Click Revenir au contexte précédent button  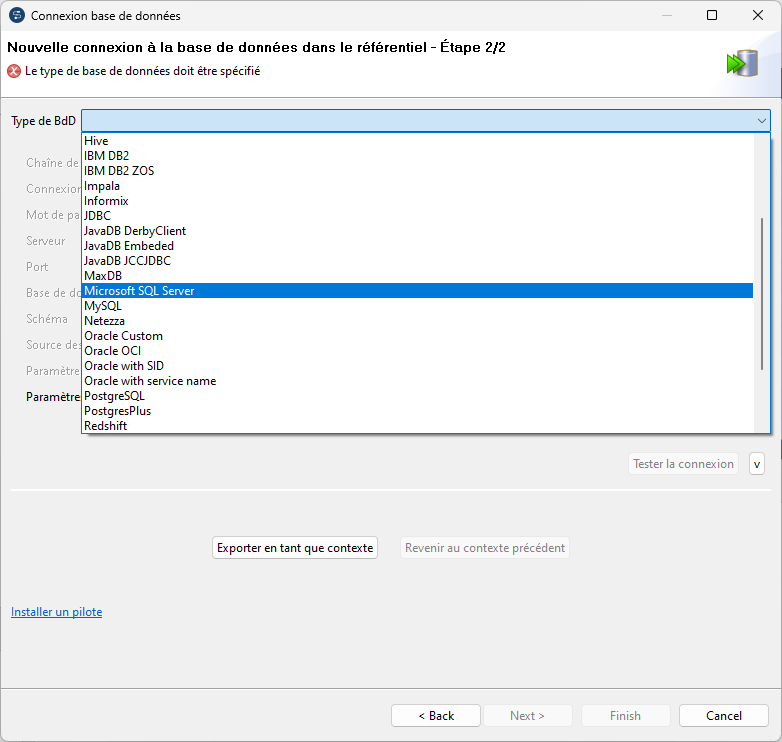[485, 548]
